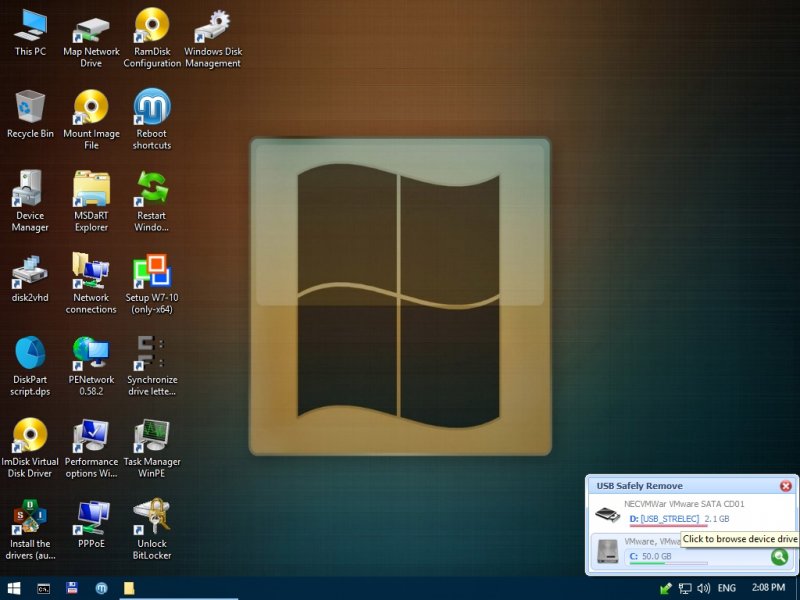
Task: Launch Unlock BitLocker tool
Action: tap(152, 530)
